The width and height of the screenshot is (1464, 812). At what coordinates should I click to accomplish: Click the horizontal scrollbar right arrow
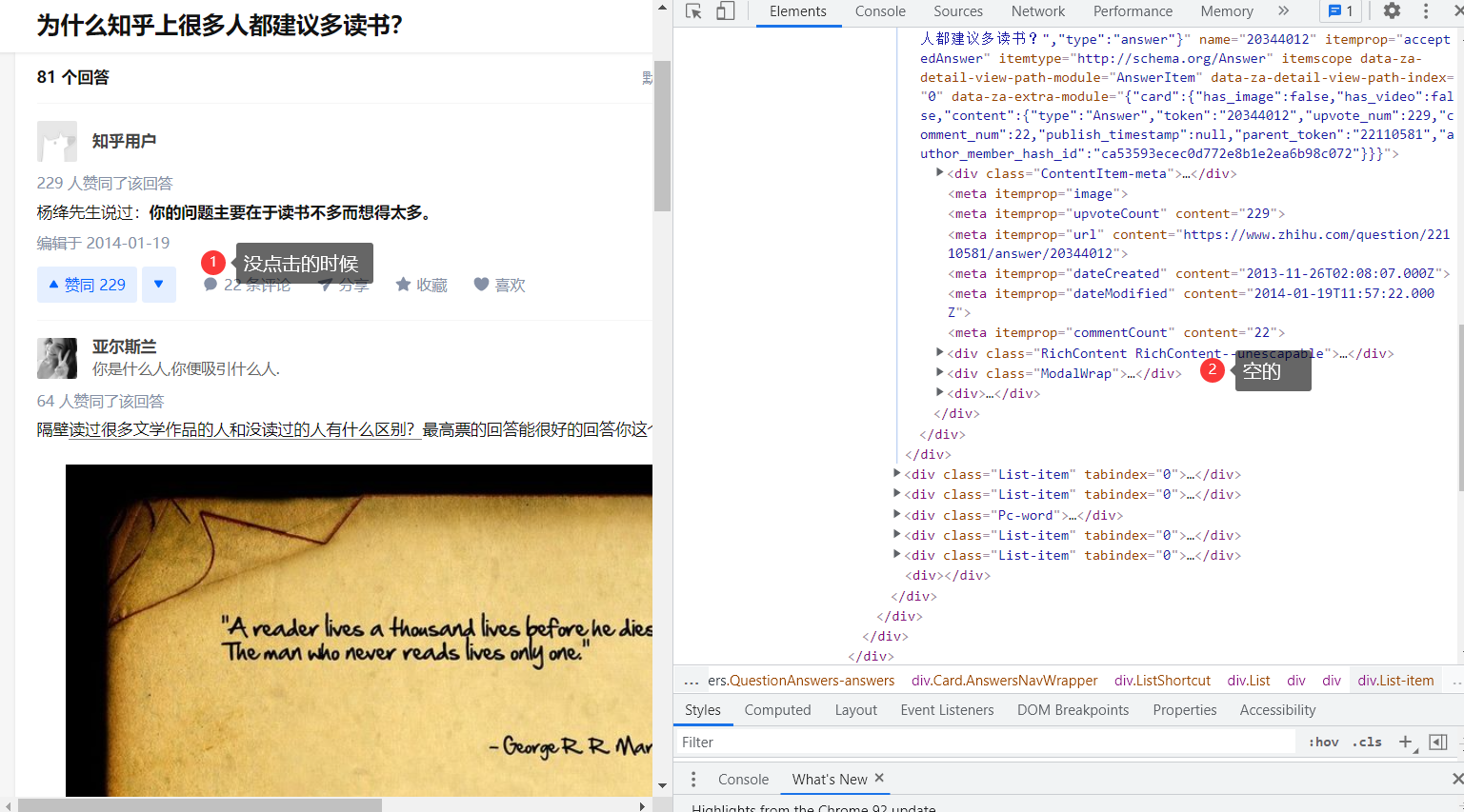pyautogui.click(x=643, y=805)
